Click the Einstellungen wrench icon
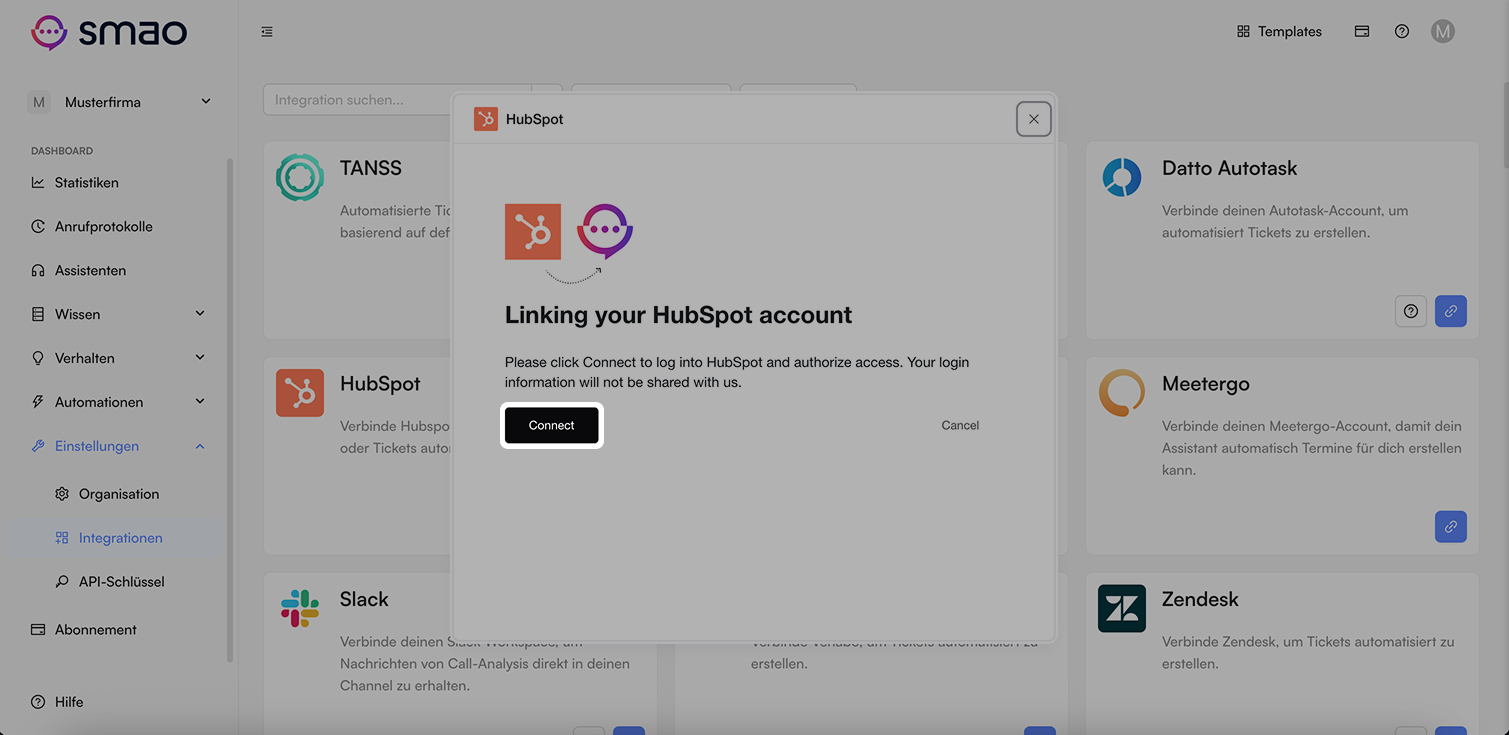 [x=38, y=446]
